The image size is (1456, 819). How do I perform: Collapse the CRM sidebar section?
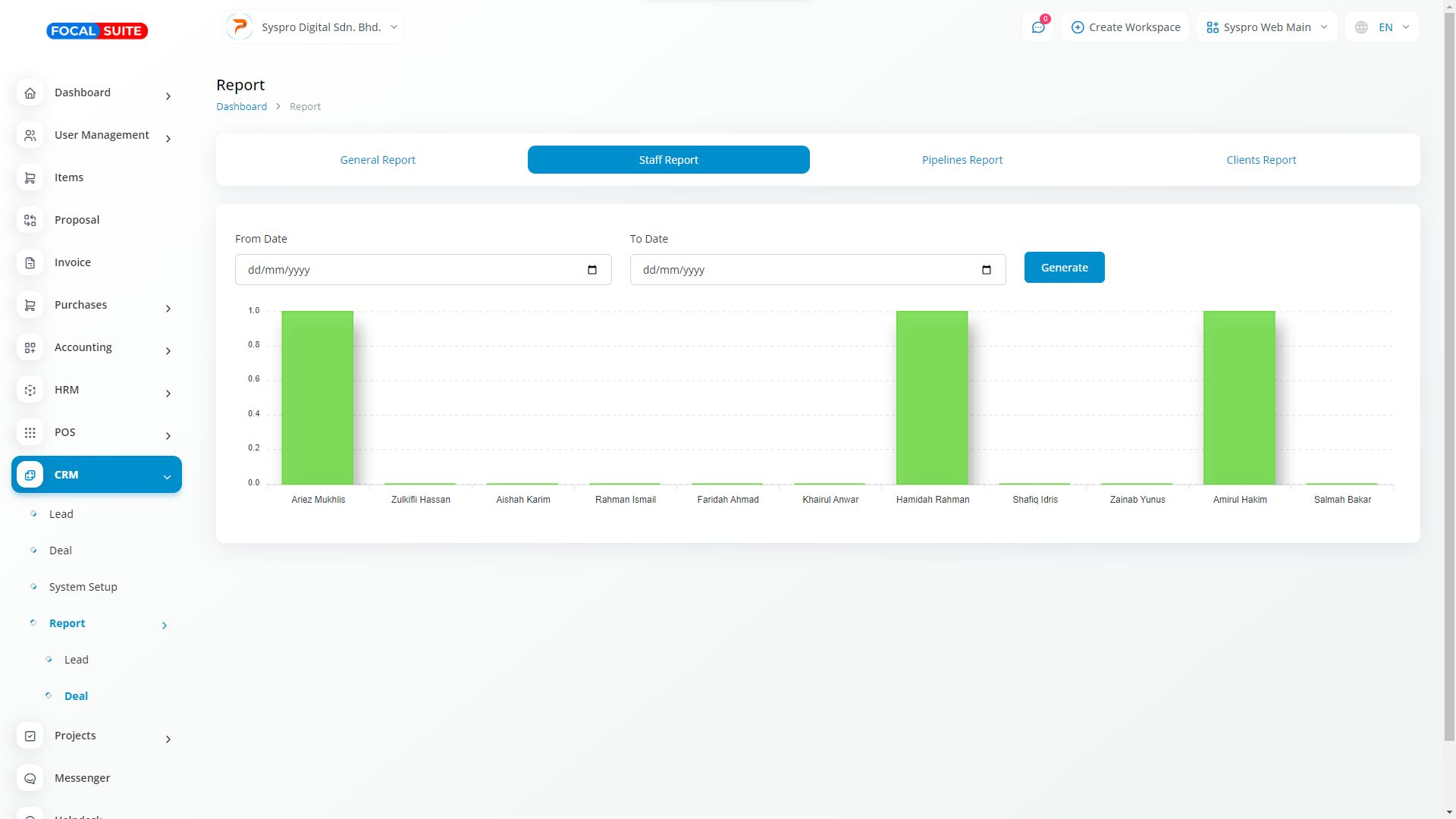click(167, 476)
